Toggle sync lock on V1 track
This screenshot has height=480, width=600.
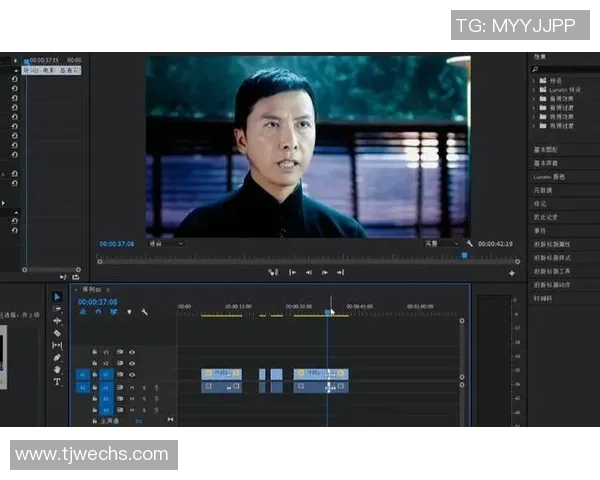(120, 375)
